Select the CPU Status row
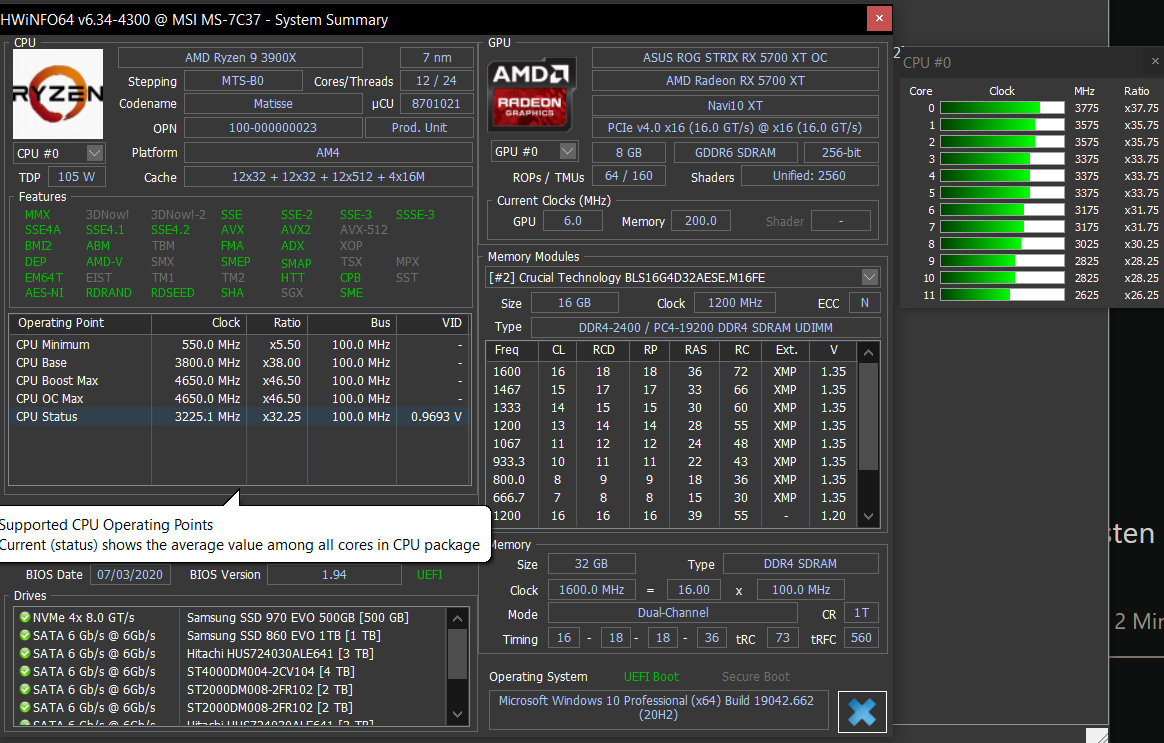Viewport: 1164px width, 743px height. click(239, 416)
